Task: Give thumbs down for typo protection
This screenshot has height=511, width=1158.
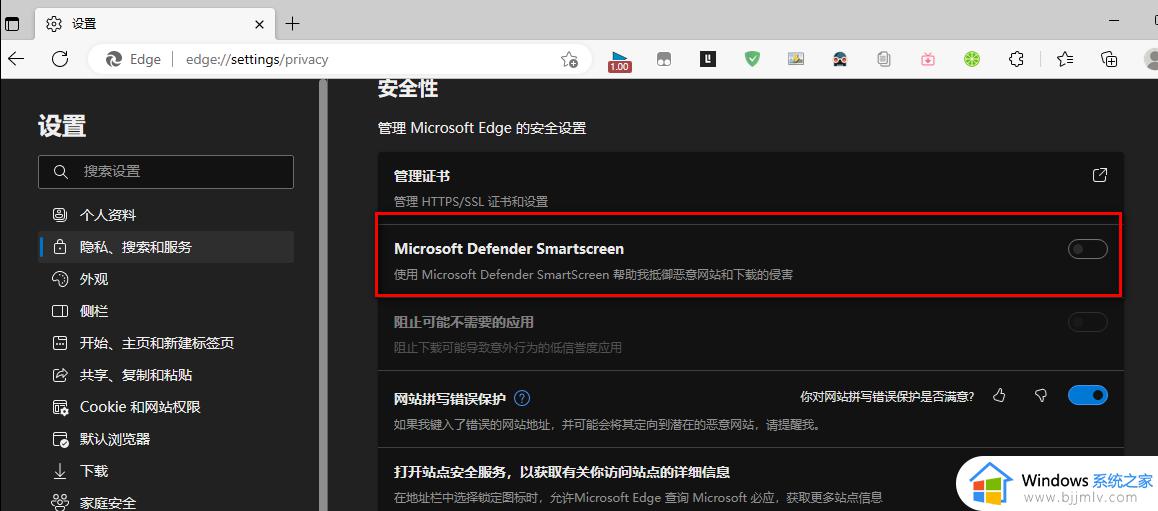Action: (1041, 396)
